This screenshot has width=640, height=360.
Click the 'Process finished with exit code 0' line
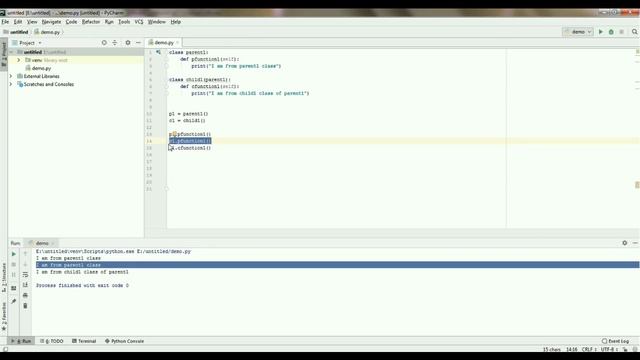tap(82, 285)
